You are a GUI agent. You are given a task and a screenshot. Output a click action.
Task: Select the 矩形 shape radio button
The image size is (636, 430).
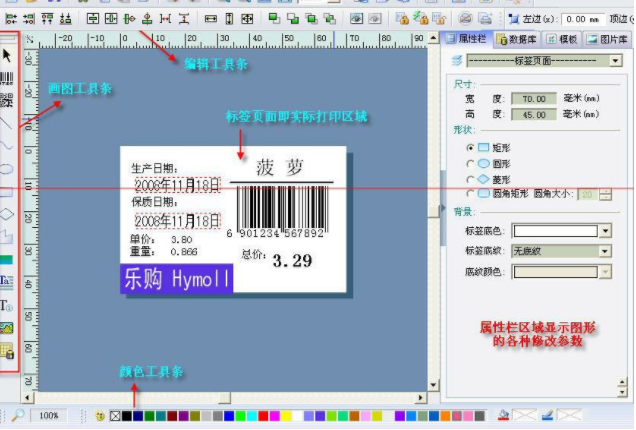(471, 148)
